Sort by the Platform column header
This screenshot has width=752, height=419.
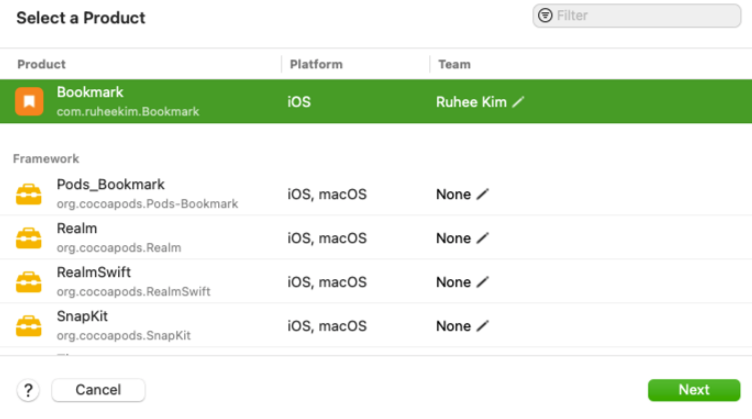pyautogui.click(x=316, y=64)
